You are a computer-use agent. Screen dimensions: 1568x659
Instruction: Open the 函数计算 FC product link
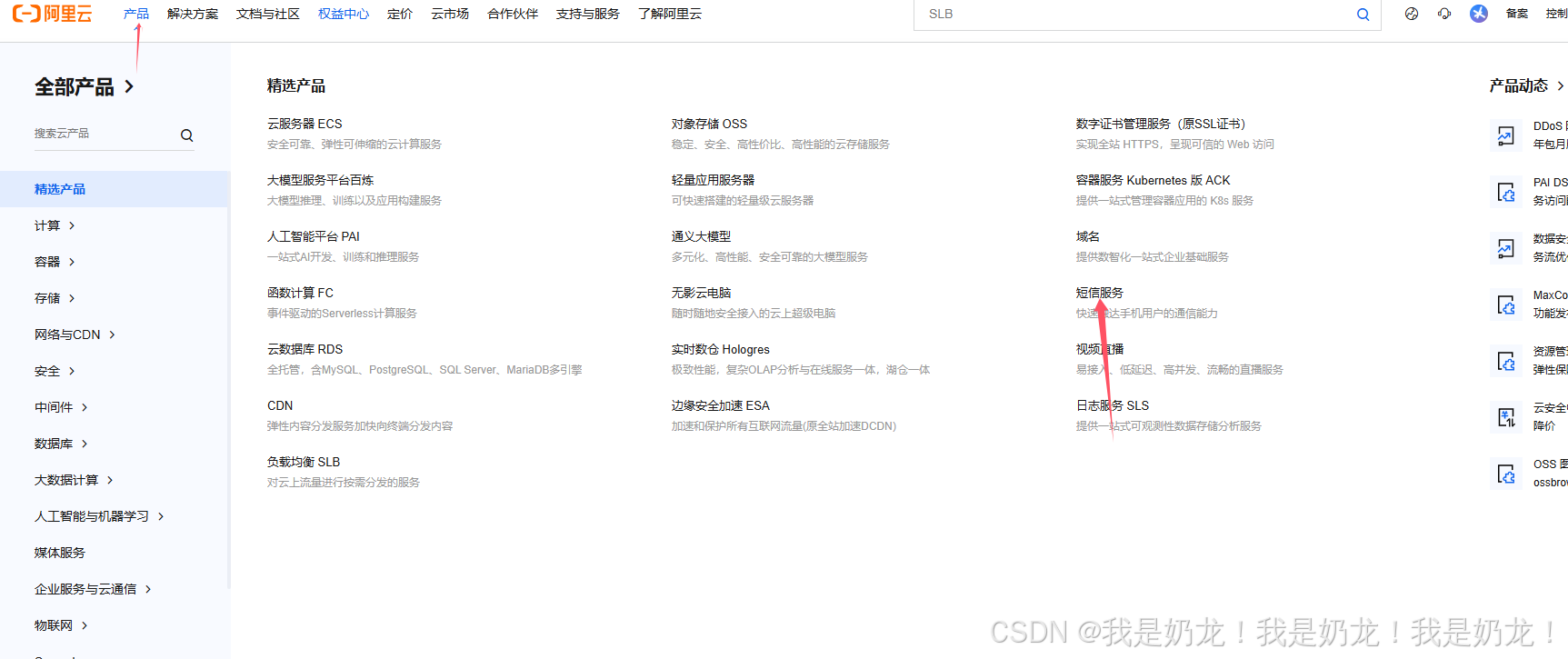click(x=300, y=293)
